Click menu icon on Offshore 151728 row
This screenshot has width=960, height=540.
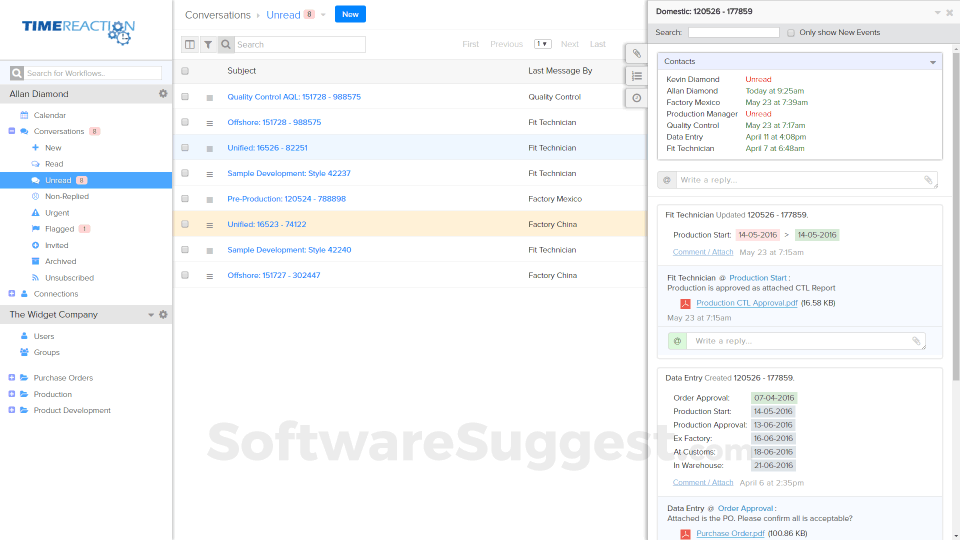click(x=209, y=123)
